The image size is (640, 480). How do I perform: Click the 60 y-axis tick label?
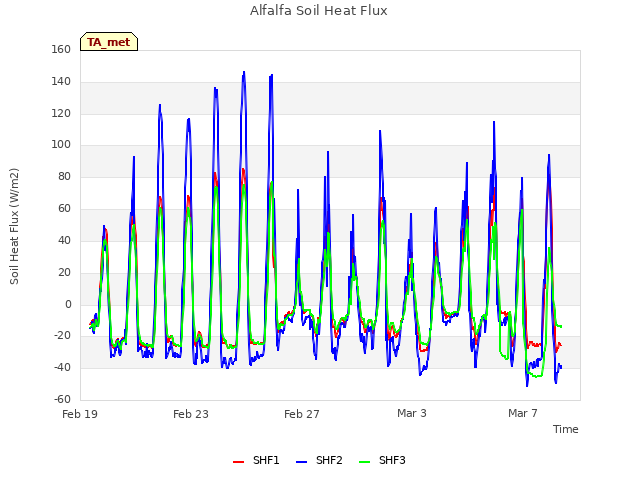pos(64,209)
